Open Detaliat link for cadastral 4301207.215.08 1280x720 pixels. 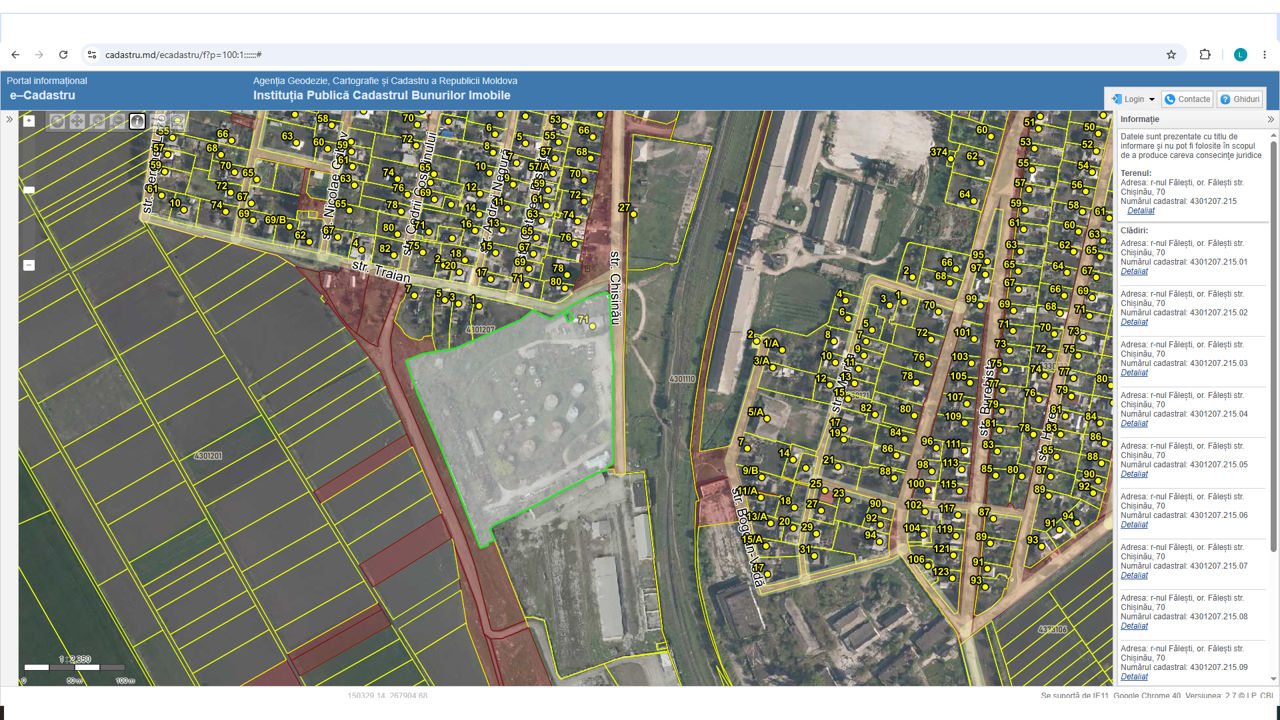pos(1134,626)
